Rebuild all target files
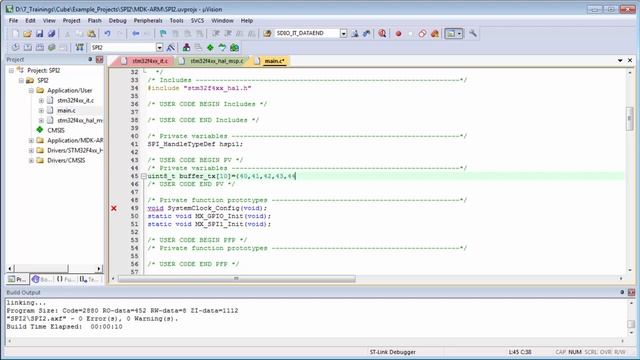This screenshot has width=640, height=360. click(40, 47)
